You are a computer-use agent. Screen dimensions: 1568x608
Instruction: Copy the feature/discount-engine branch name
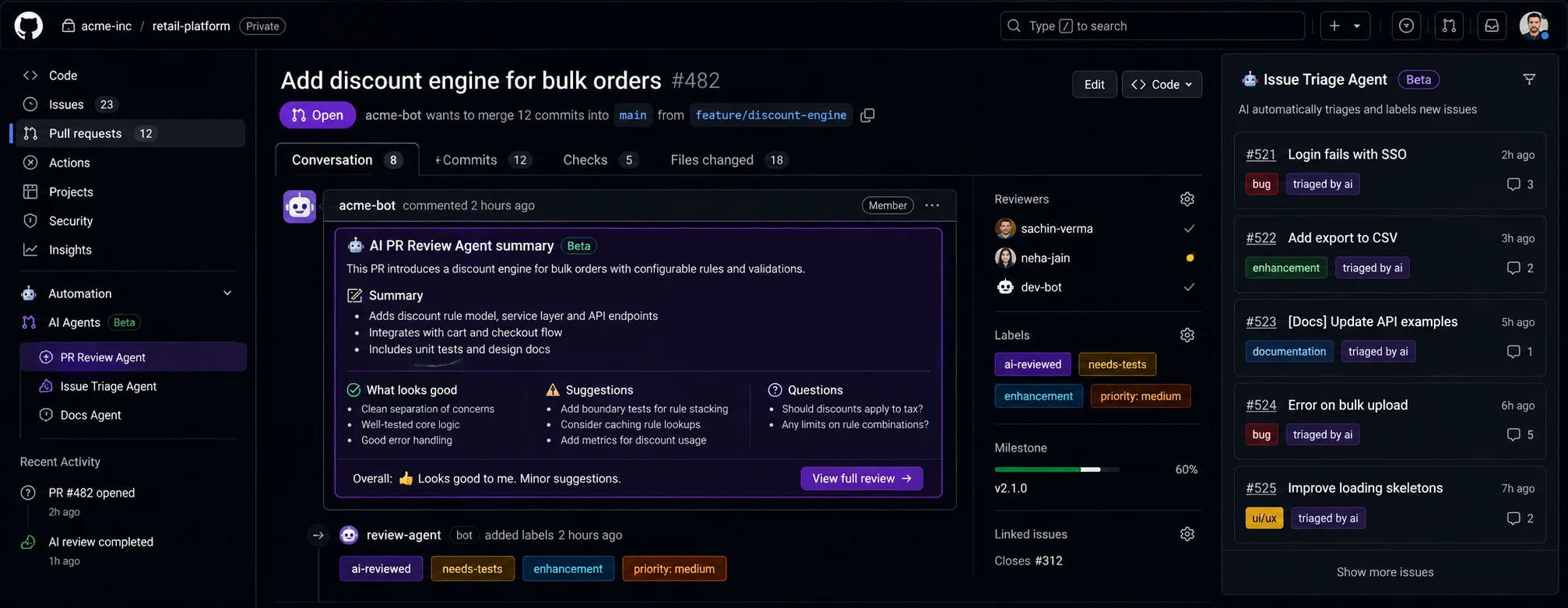[x=867, y=115]
